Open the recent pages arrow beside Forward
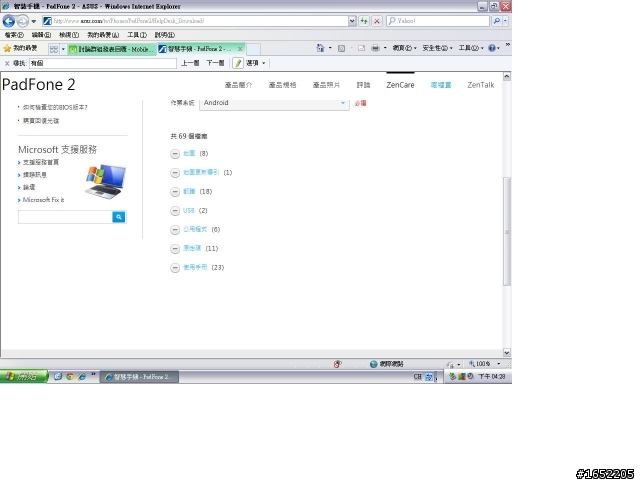Image resolution: width=640 pixels, height=482 pixels. click(33, 21)
